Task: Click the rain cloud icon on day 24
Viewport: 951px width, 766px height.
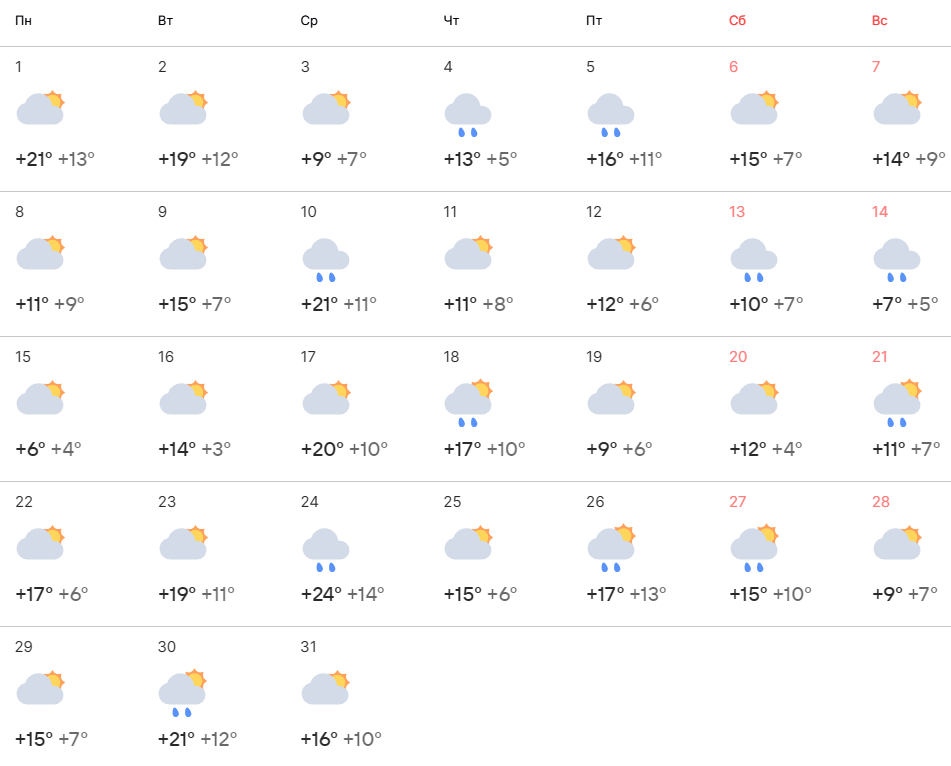Action: (x=325, y=549)
